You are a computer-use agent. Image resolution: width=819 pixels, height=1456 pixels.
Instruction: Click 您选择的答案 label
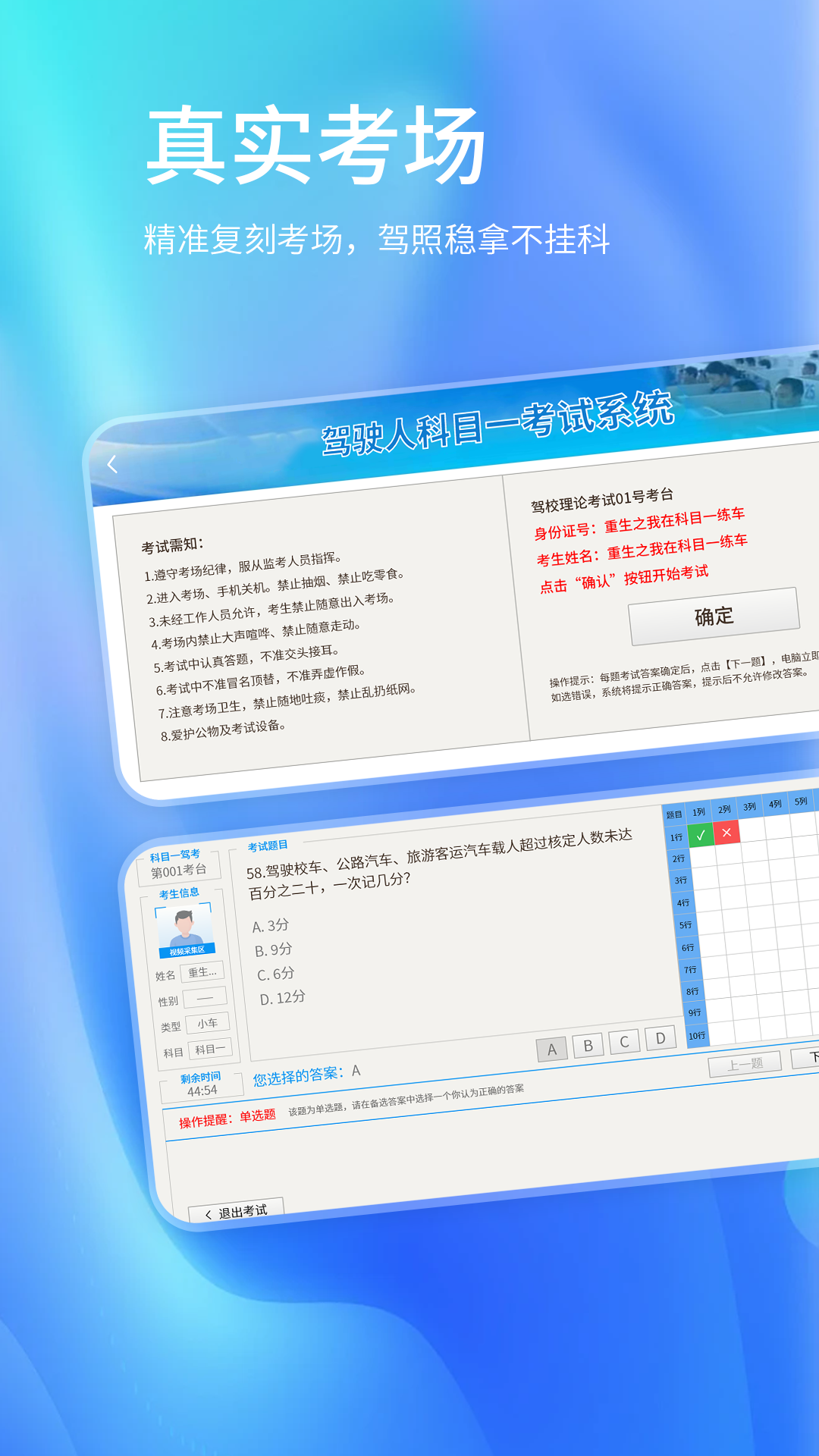pos(298,1077)
